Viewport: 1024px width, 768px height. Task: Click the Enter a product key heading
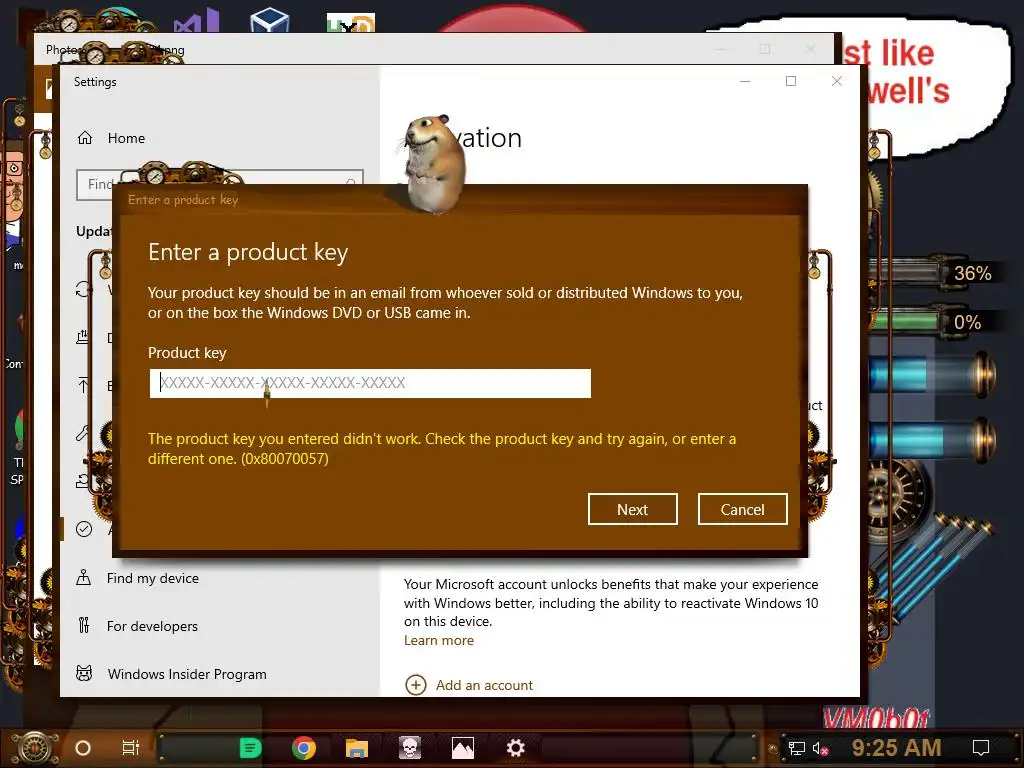click(x=248, y=253)
